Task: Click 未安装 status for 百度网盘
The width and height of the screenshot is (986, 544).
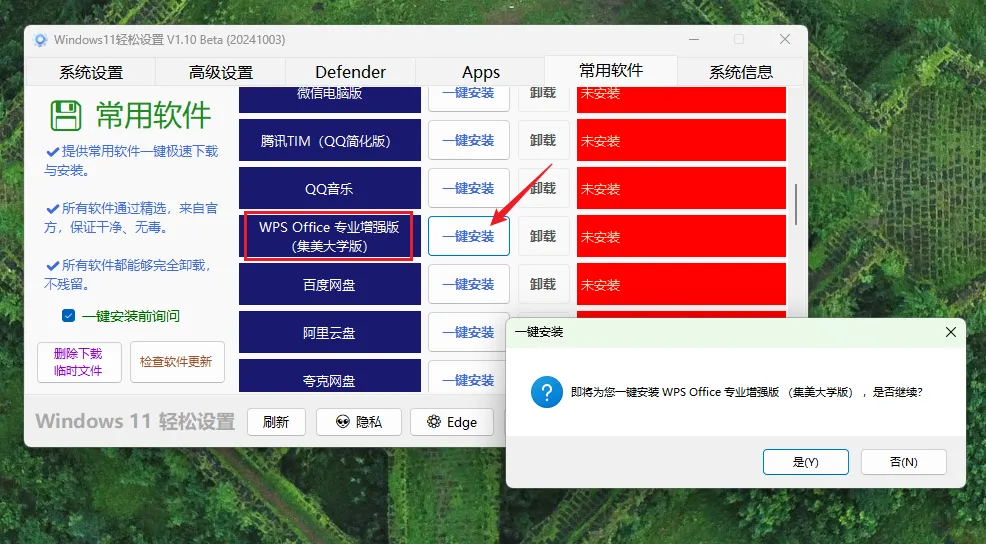Action: coord(681,284)
